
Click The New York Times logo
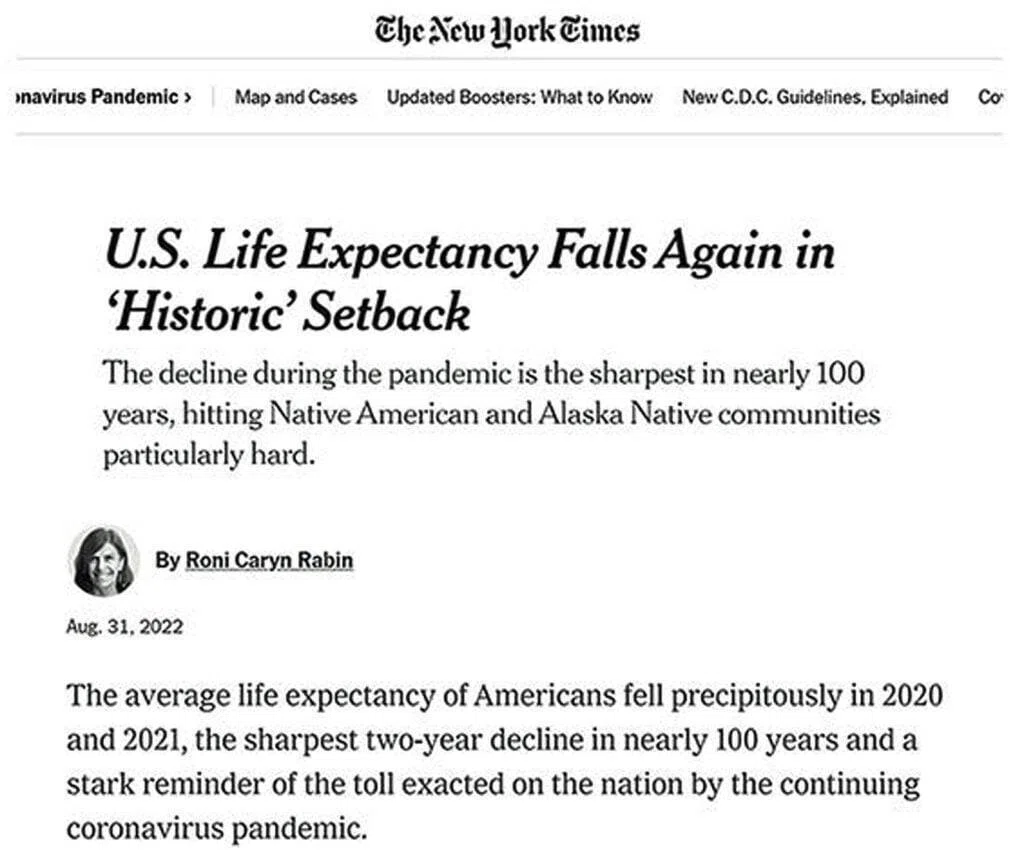pyautogui.click(x=507, y=31)
